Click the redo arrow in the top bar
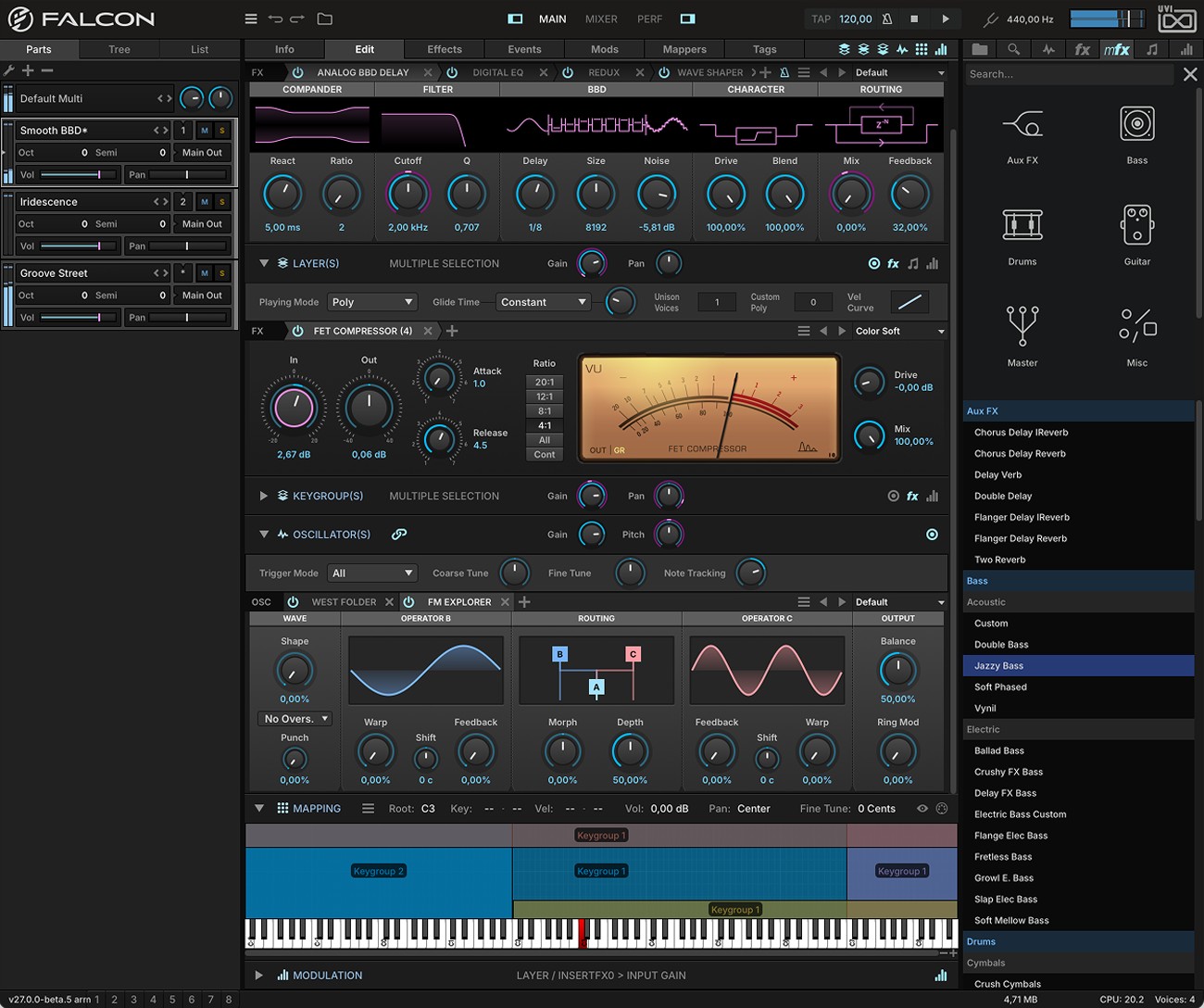 pyautogui.click(x=297, y=19)
